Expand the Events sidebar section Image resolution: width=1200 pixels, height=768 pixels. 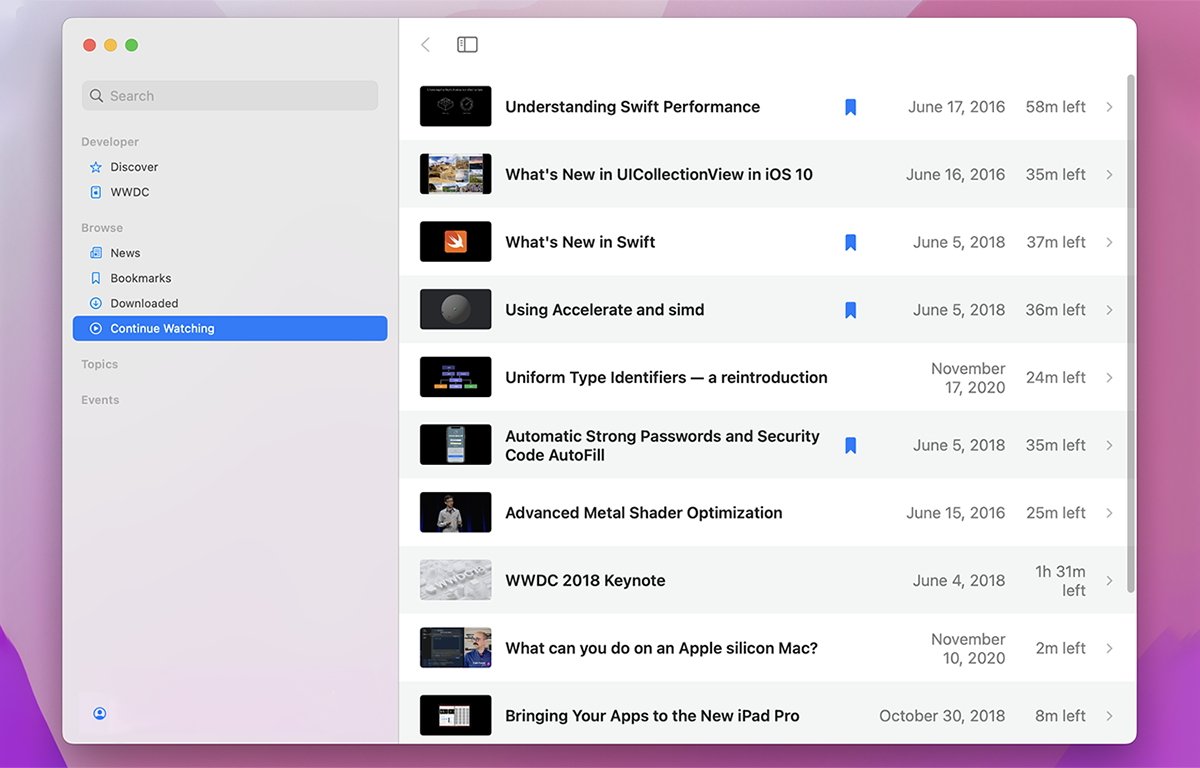[x=100, y=400]
